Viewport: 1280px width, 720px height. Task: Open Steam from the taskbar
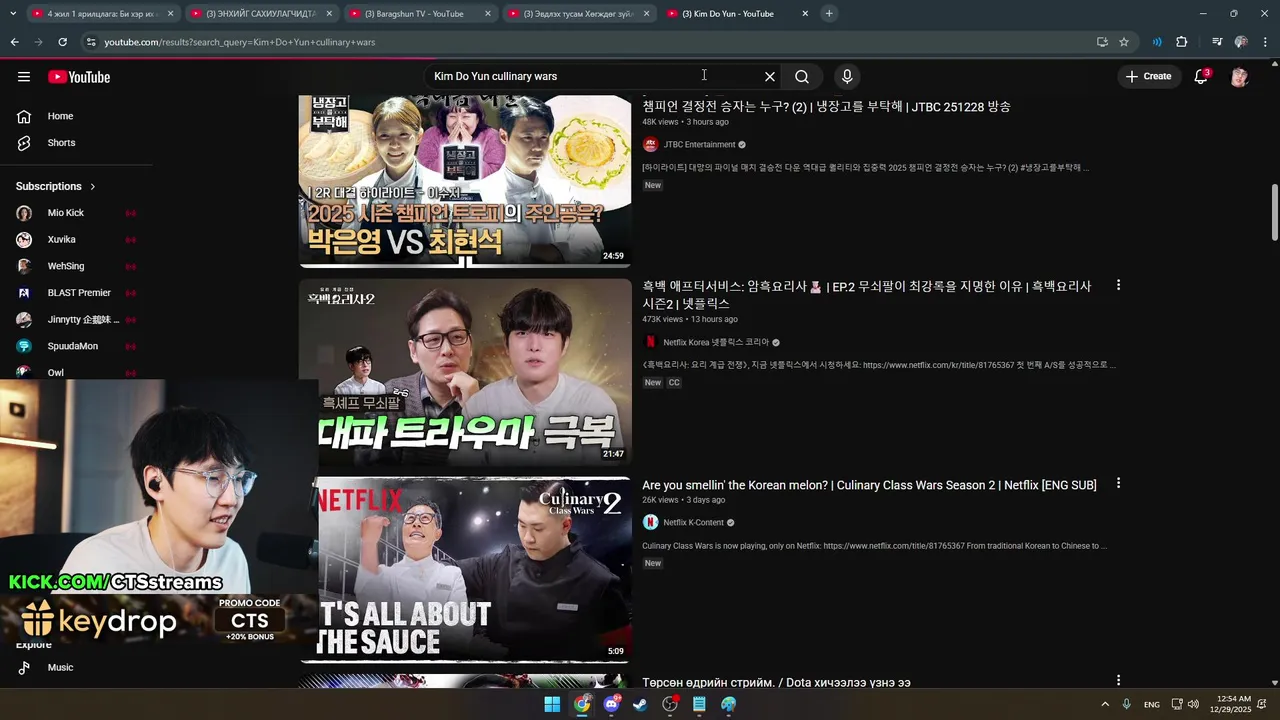[640, 704]
